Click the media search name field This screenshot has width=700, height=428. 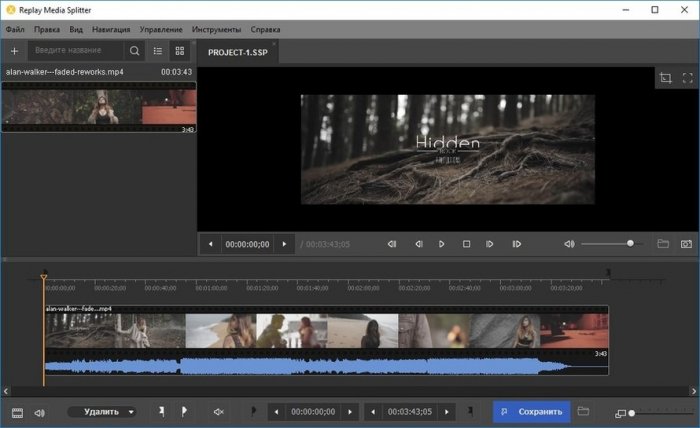pos(78,50)
